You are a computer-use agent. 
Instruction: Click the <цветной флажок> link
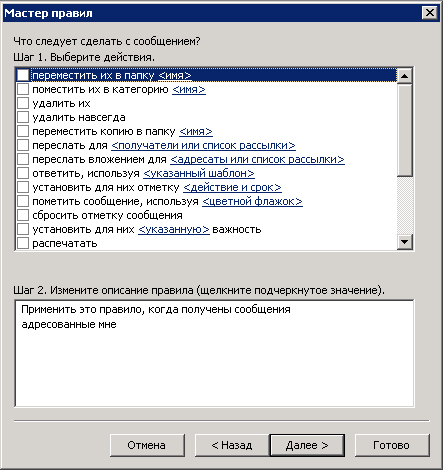252,202
